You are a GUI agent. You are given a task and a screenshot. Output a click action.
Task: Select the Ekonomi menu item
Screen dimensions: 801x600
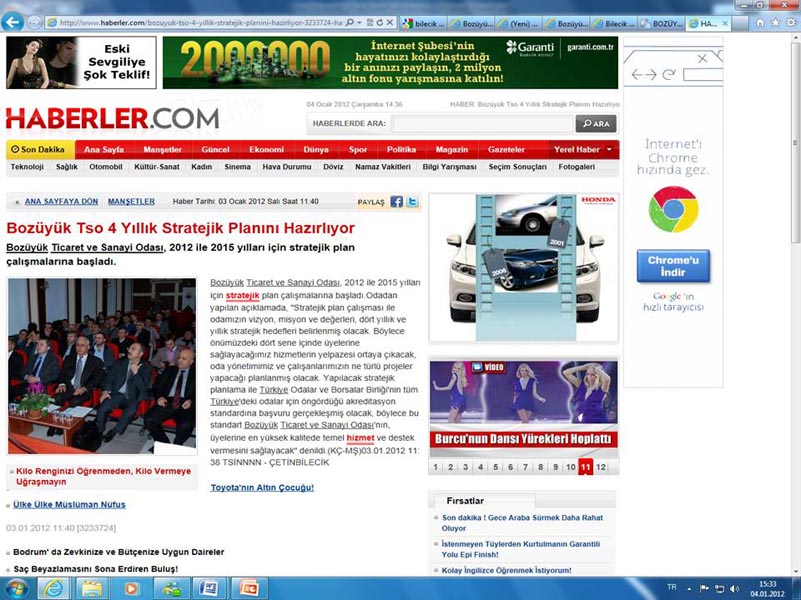tap(266, 150)
